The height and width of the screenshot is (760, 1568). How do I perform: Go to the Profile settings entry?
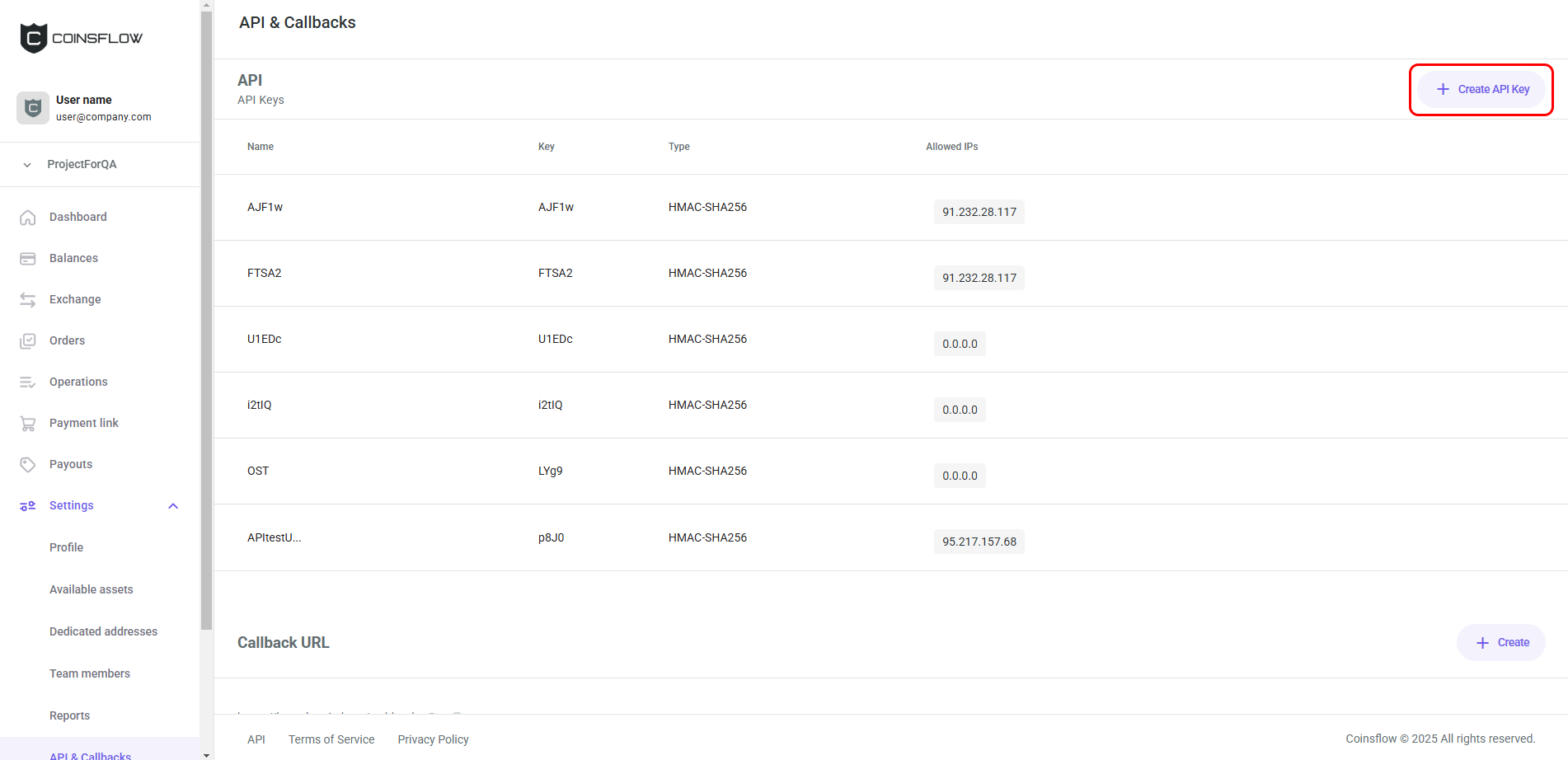(x=66, y=547)
